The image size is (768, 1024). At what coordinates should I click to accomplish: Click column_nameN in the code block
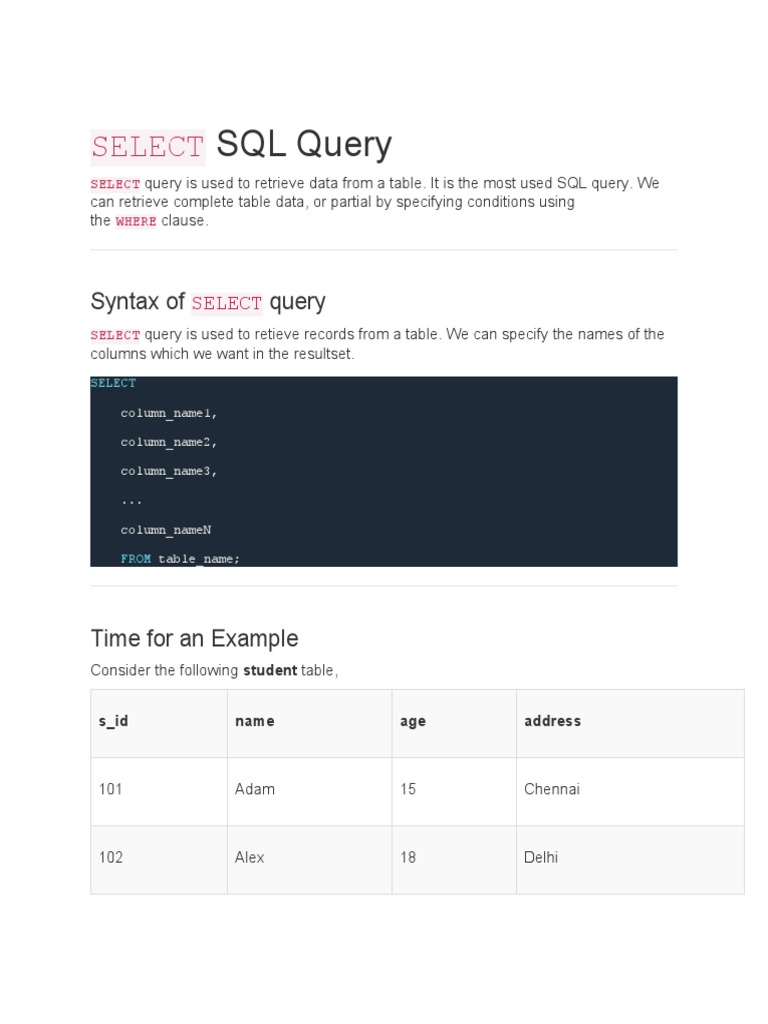tap(166, 530)
